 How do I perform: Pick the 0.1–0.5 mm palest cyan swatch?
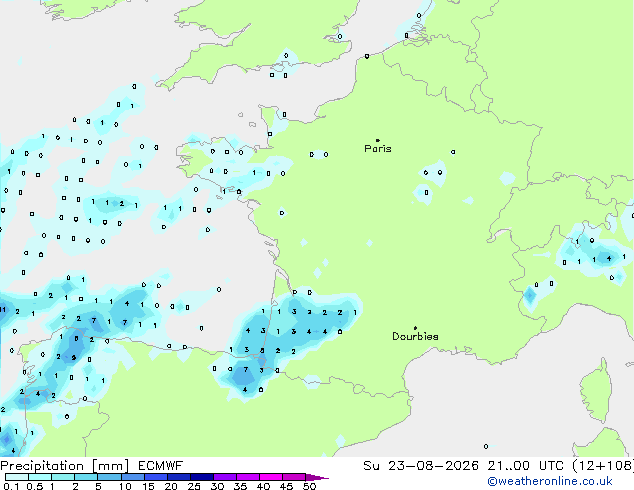click(x=17, y=477)
